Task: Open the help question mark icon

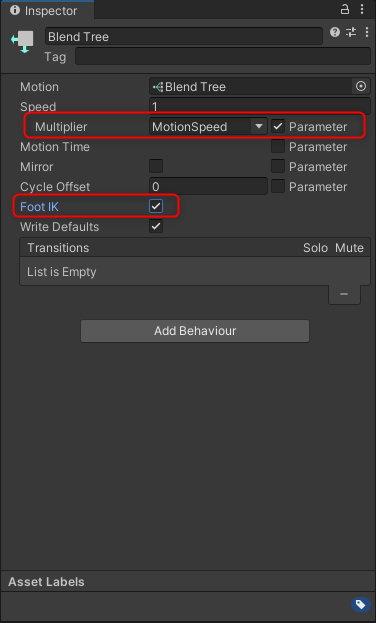Action: coord(335,33)
